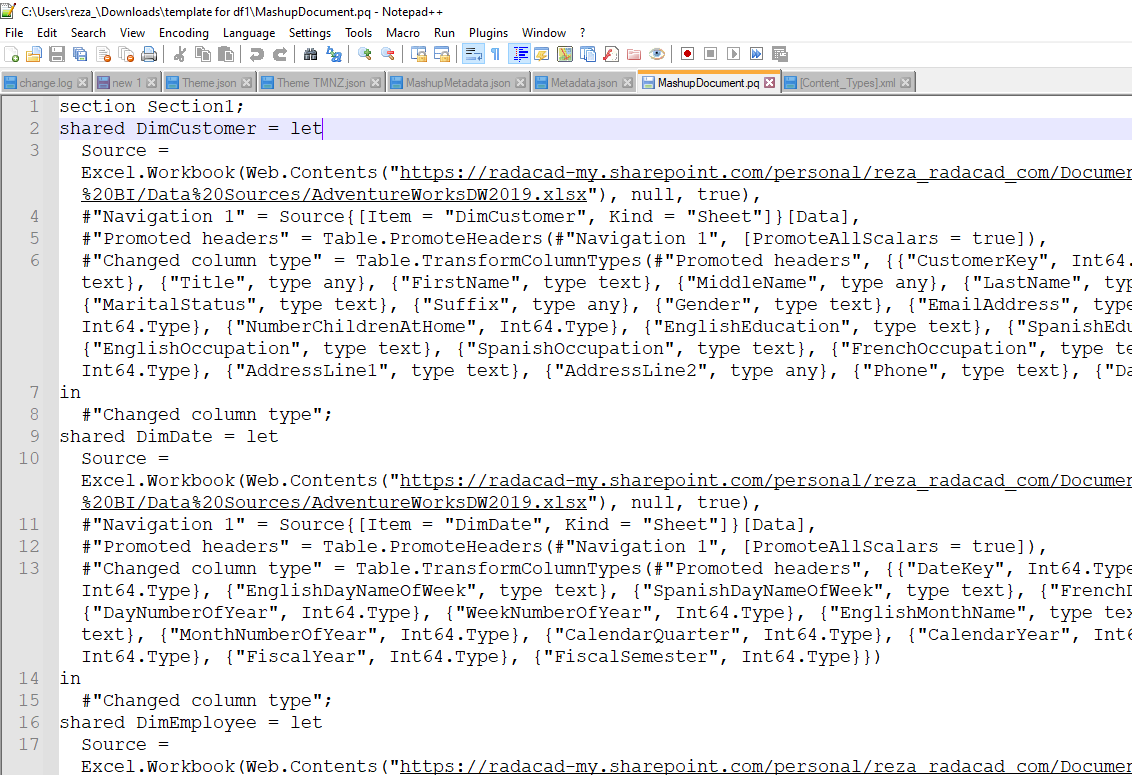1132x775 pixels.
Task: Click the Undo arrow icon
Action: [257, 54]
